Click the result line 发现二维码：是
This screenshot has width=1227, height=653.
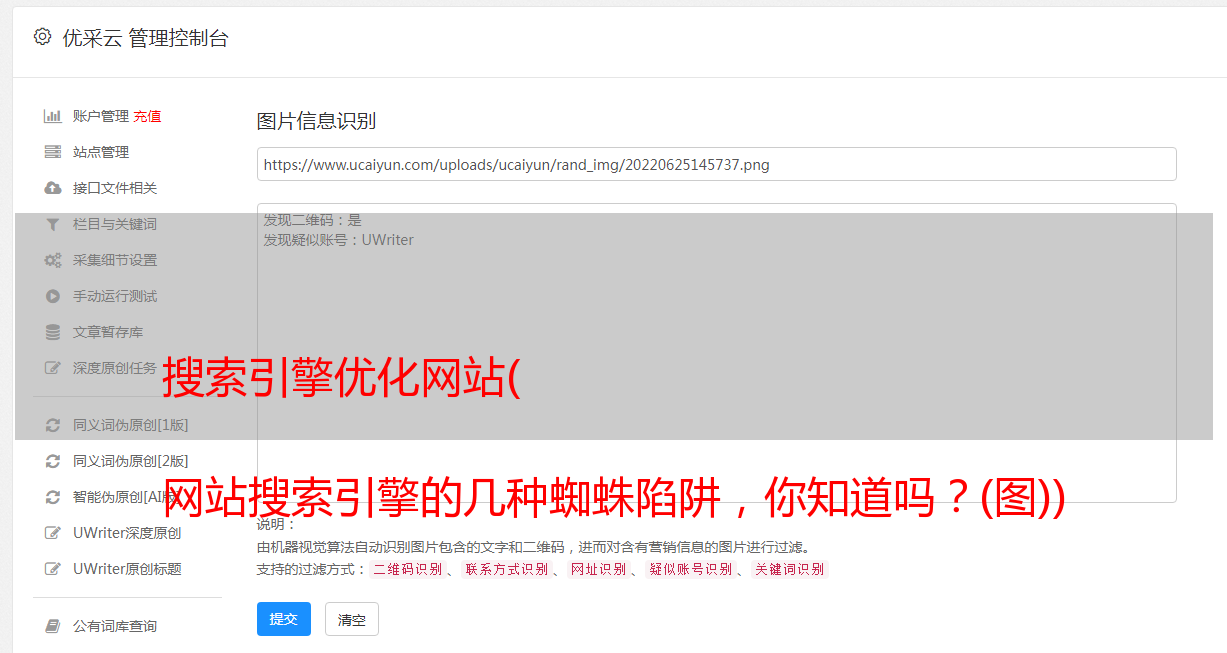click(x=312, y=220)
